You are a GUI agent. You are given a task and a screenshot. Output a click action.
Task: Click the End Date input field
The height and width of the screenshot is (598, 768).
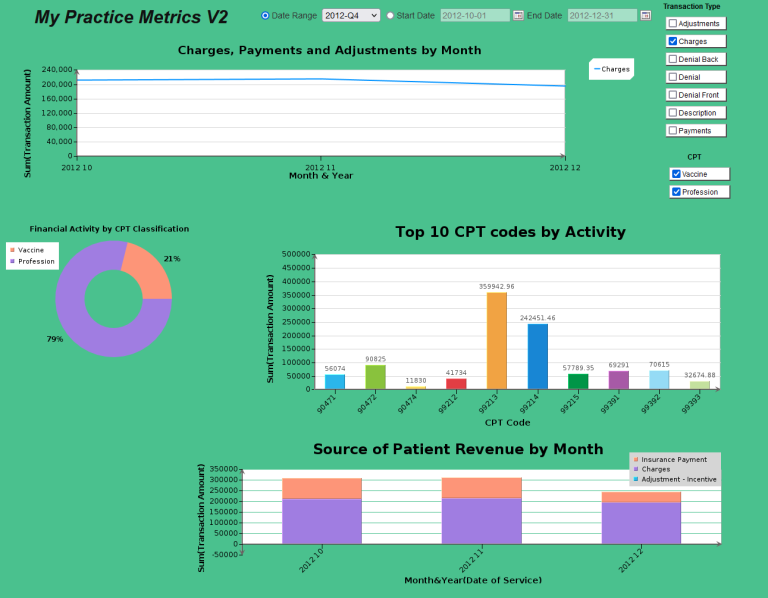tap(602, 16)
